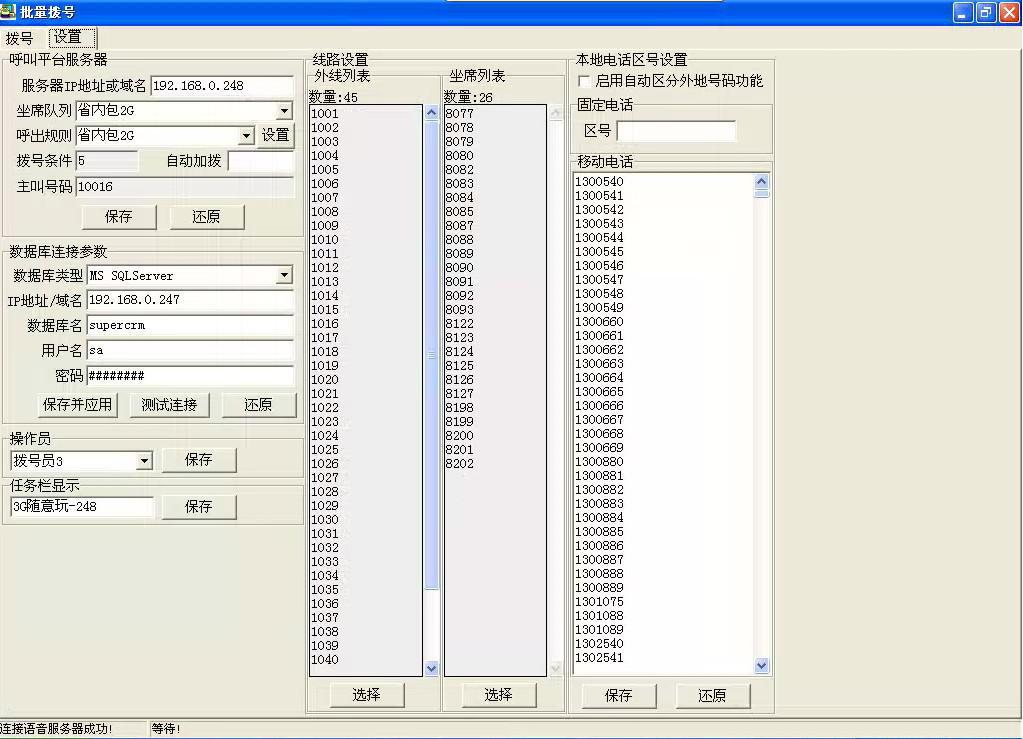Image resolution: width=1023 pixels, height=739 pixels.
Task: Click 还原 under the 主叫号码 field
Action: pos(206,216)
